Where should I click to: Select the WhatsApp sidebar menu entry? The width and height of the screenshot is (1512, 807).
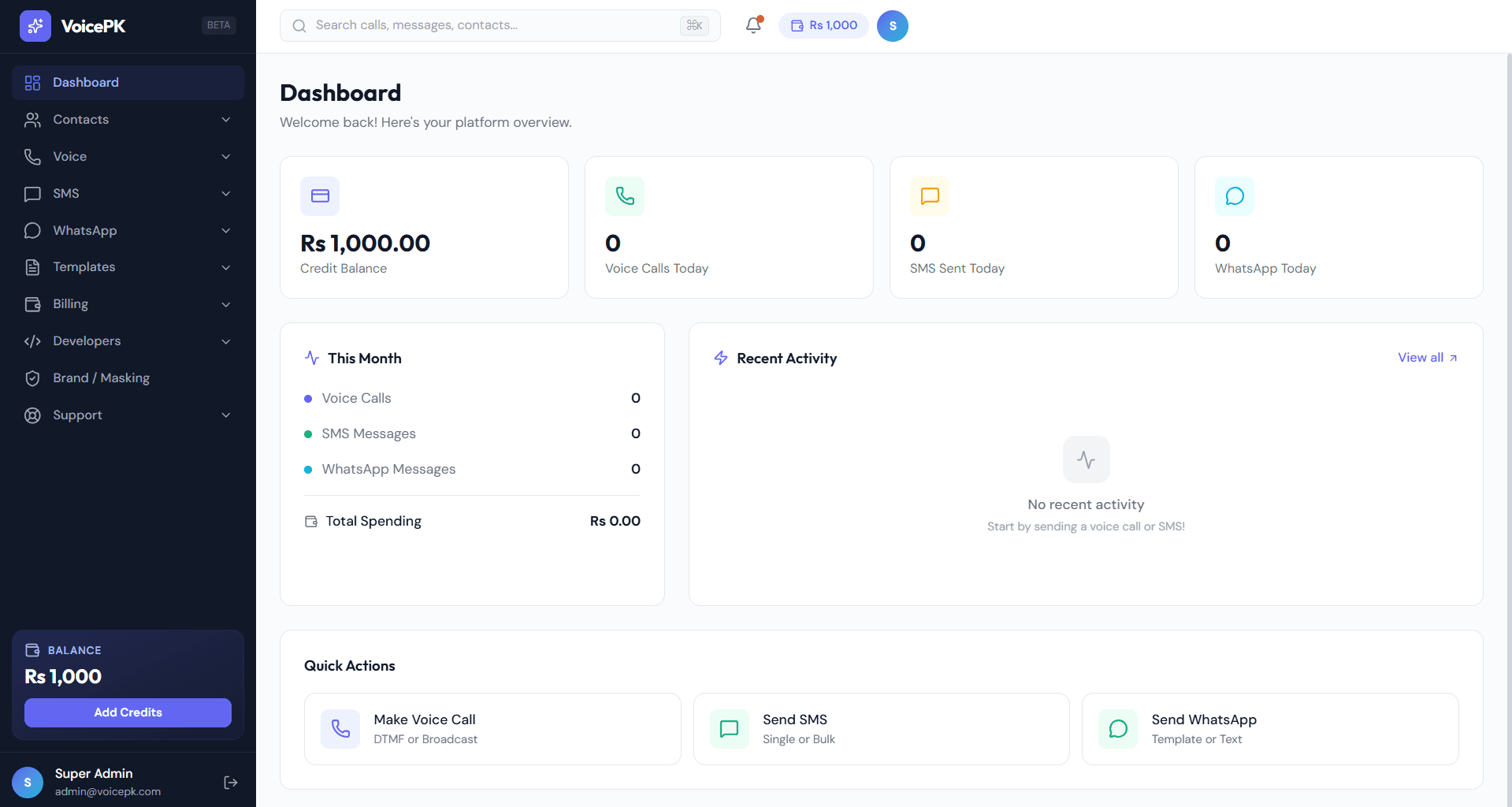(x=128, y=230)
